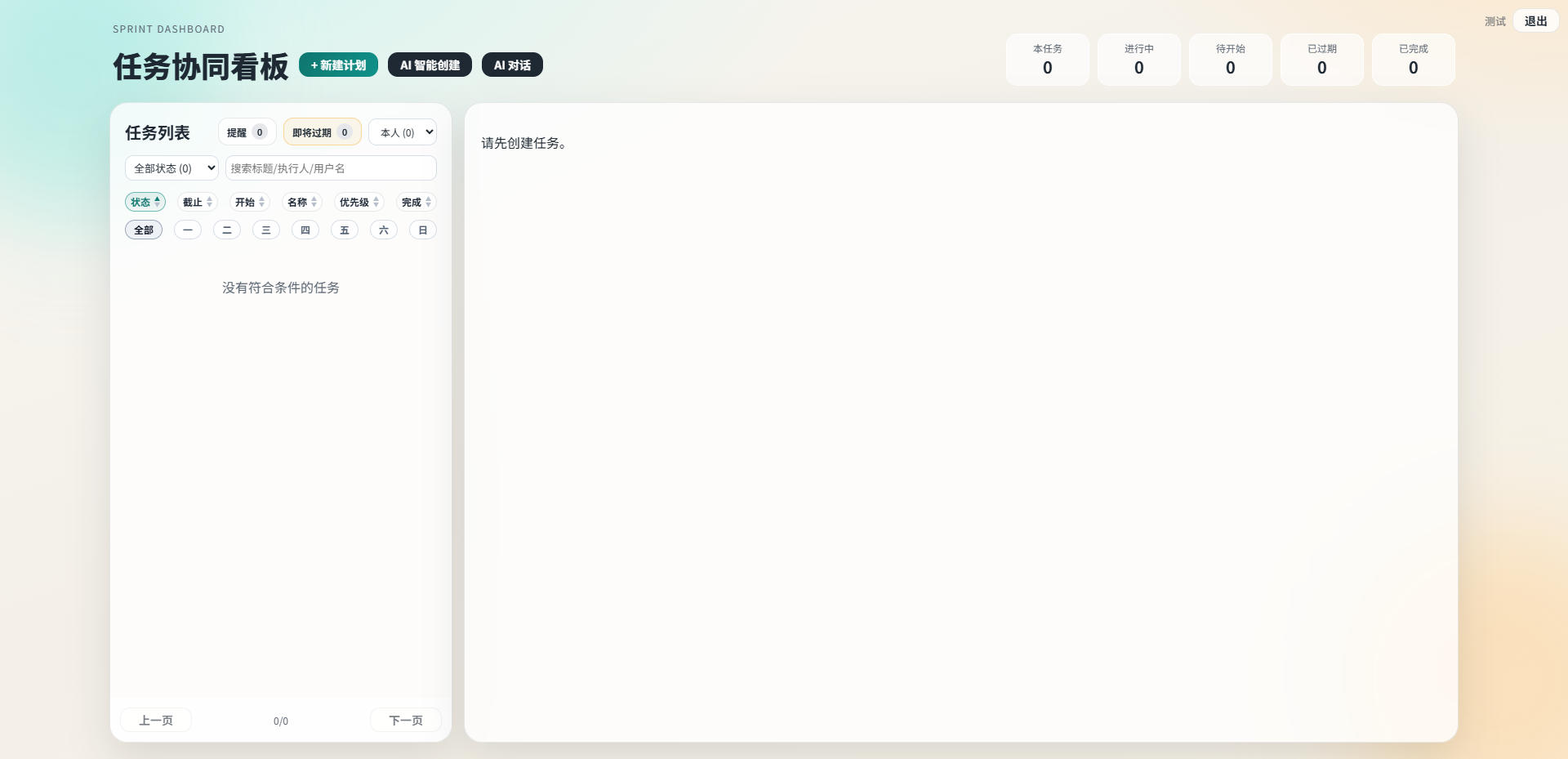Filter tasks by Sunday 日

pyautogui.click(x=423, y=230)
